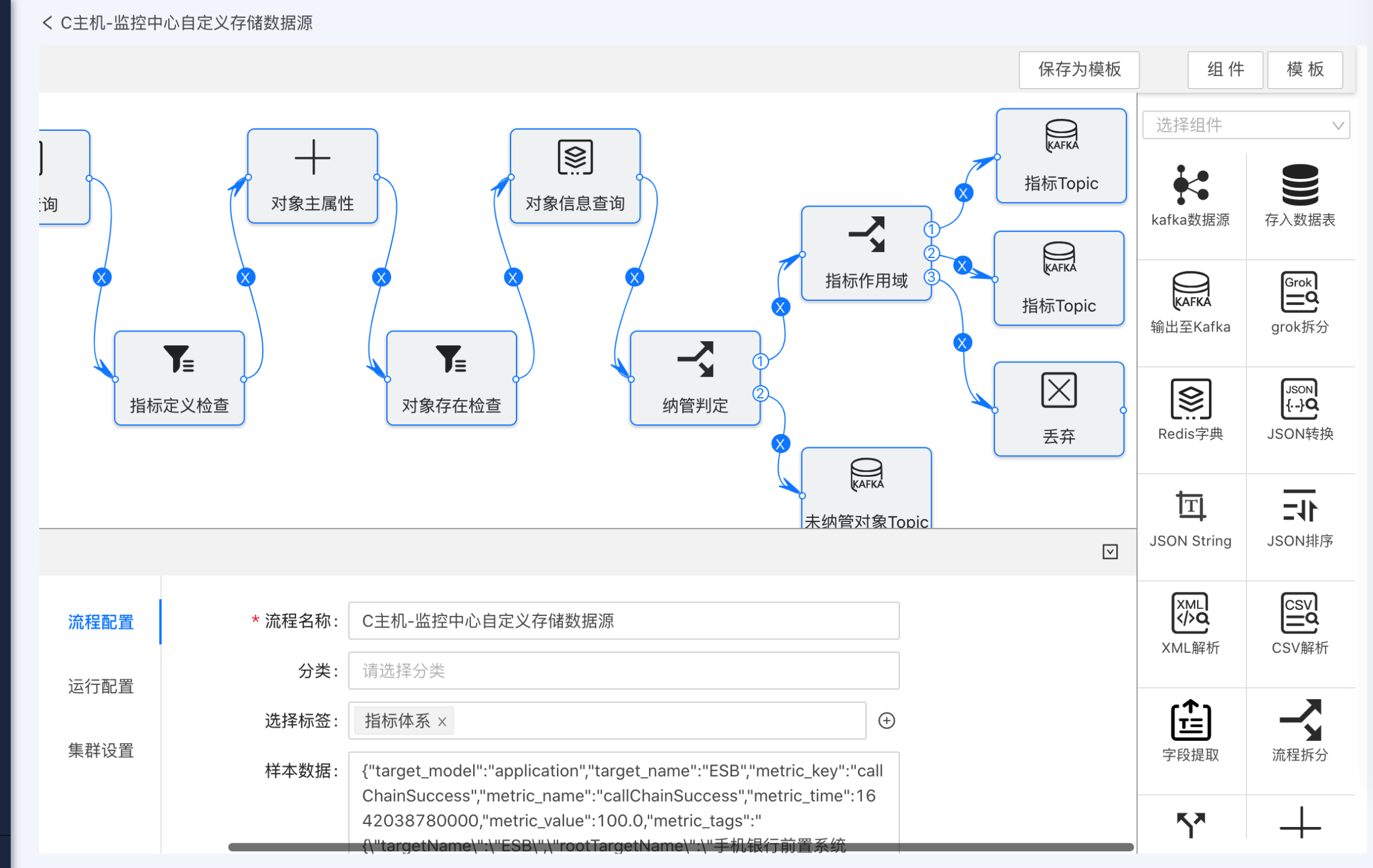Screen dimensions: 1373x868
Task: Choose the Redis字典 component icon
Action: pyautogui.click(x=1190, y=399)
